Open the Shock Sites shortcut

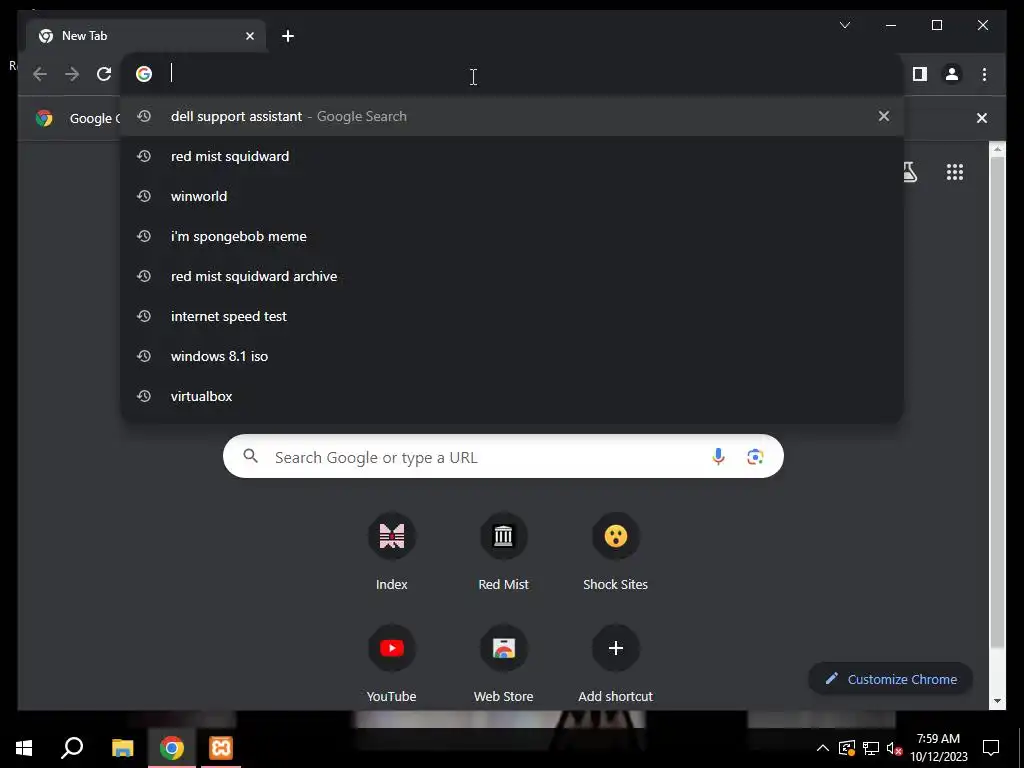point(615,552)
